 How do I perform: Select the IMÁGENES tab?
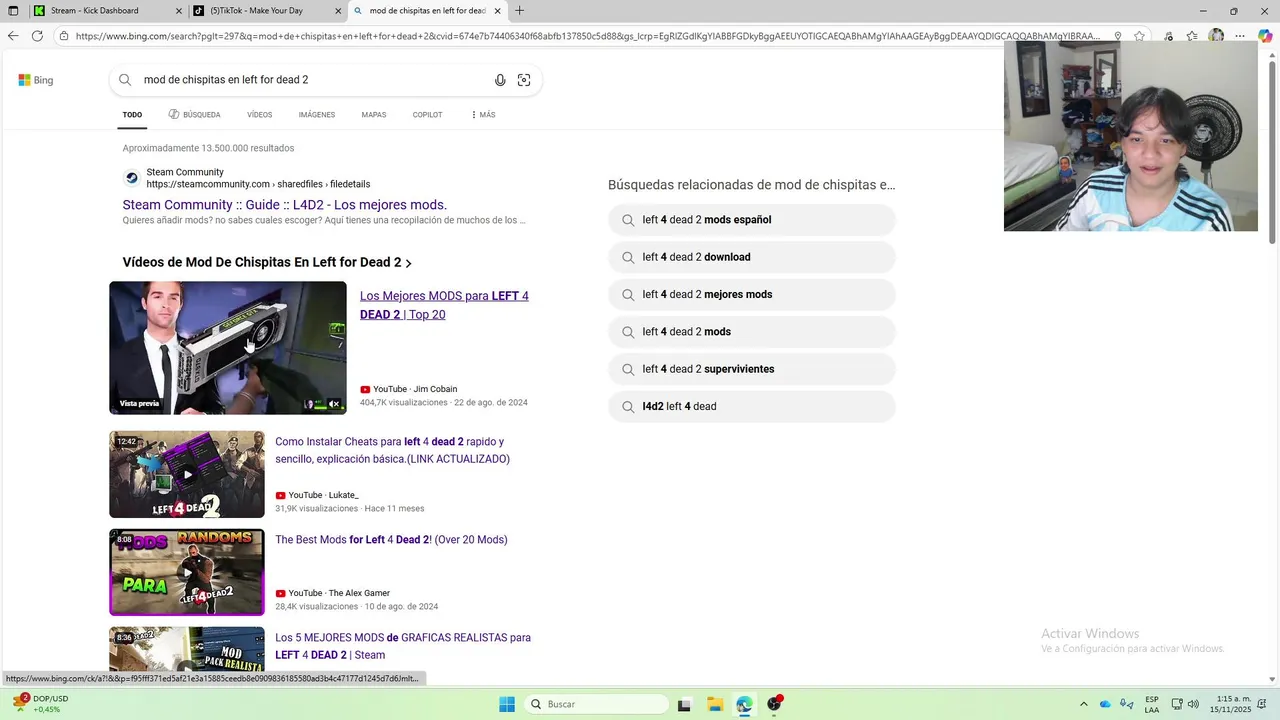(x=316, y=115)
